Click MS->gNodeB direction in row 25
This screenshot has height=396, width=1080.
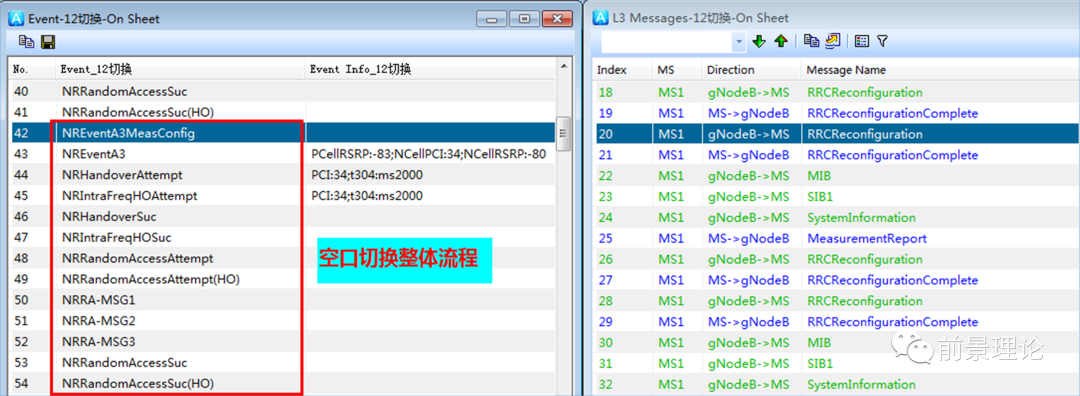[x=748, y=238]
